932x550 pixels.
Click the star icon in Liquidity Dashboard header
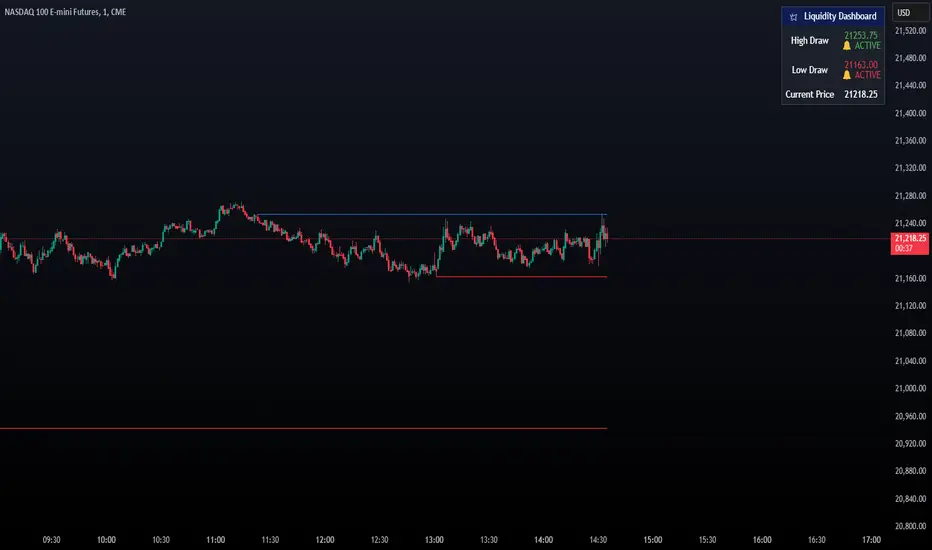click(x=793, y=17)
